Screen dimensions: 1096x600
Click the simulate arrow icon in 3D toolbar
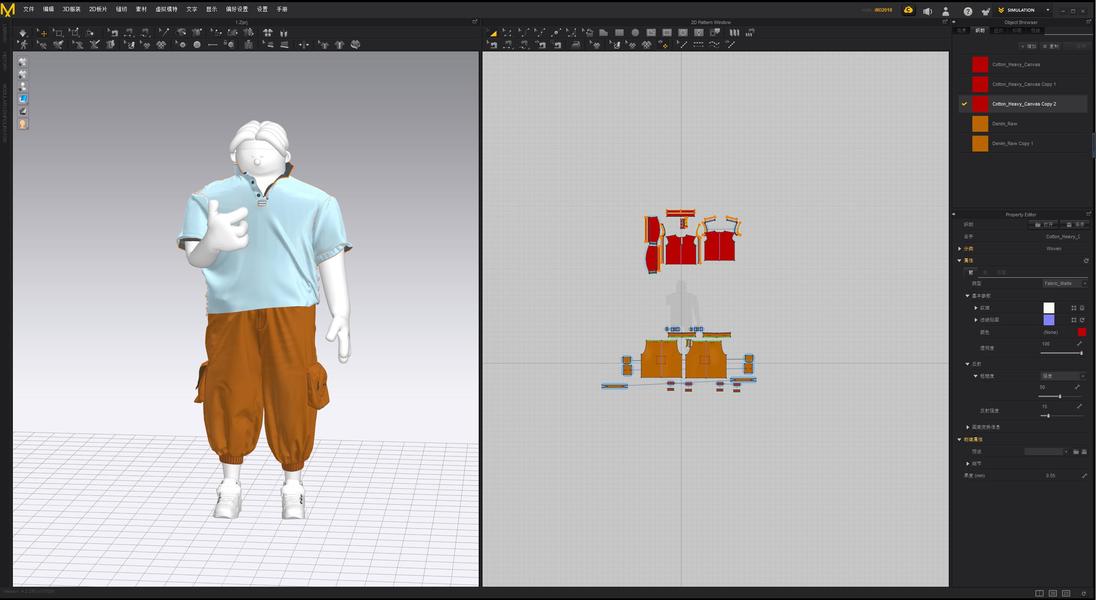22,33
